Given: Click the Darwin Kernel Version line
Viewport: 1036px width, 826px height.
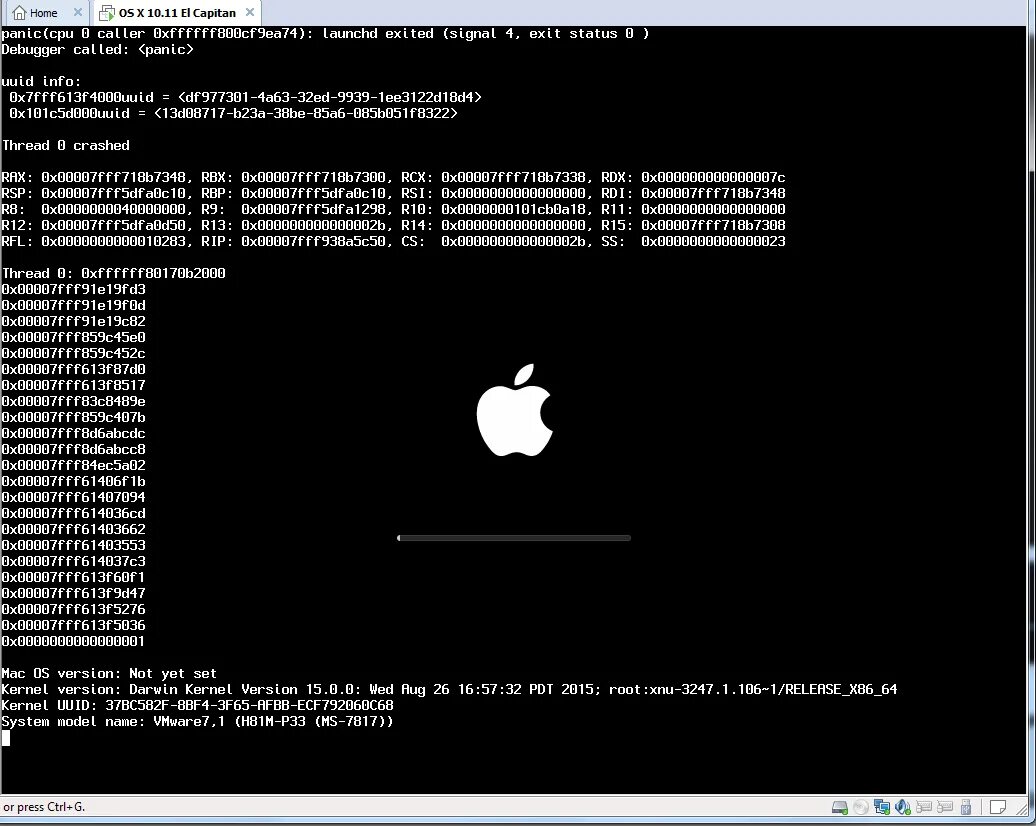Looking at the screenshot, I should 449,689.
